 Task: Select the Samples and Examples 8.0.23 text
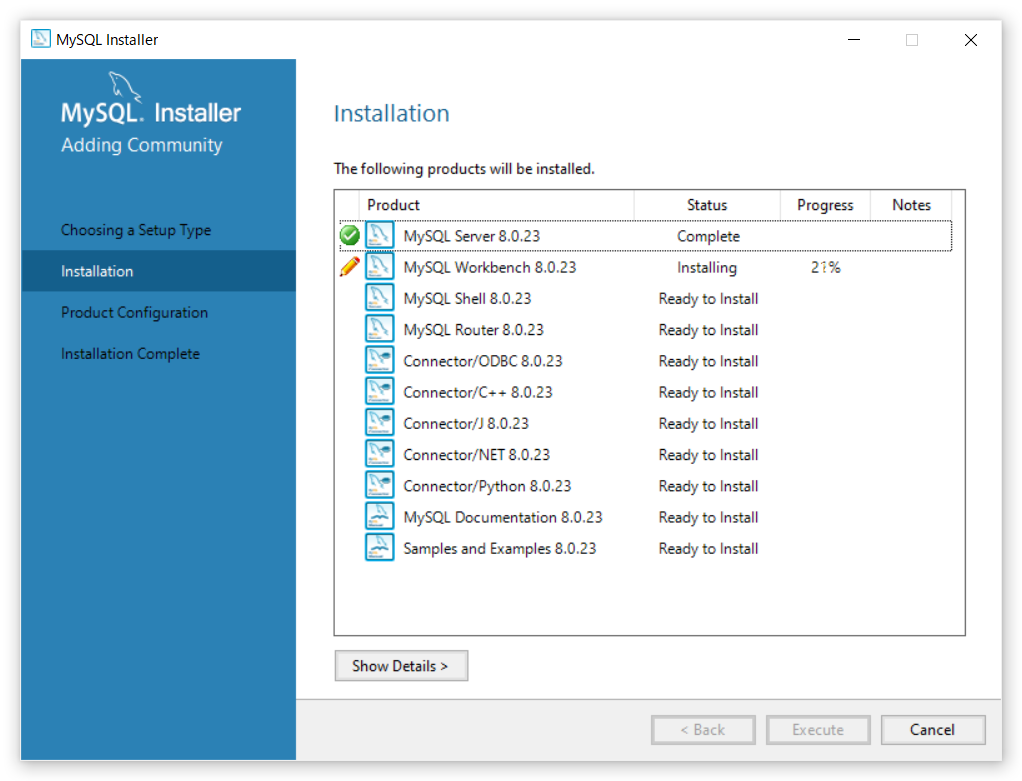[500, 549]
